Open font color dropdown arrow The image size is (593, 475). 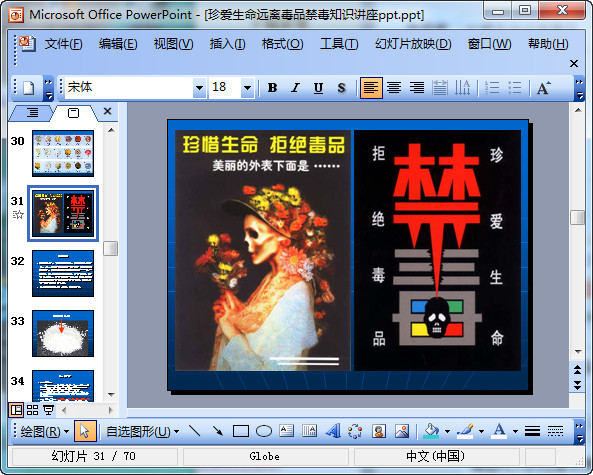coord(515,431)
